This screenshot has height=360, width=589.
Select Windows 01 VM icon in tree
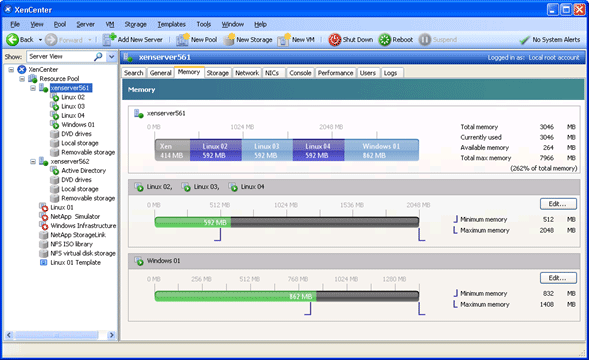[x=54, y=124]
